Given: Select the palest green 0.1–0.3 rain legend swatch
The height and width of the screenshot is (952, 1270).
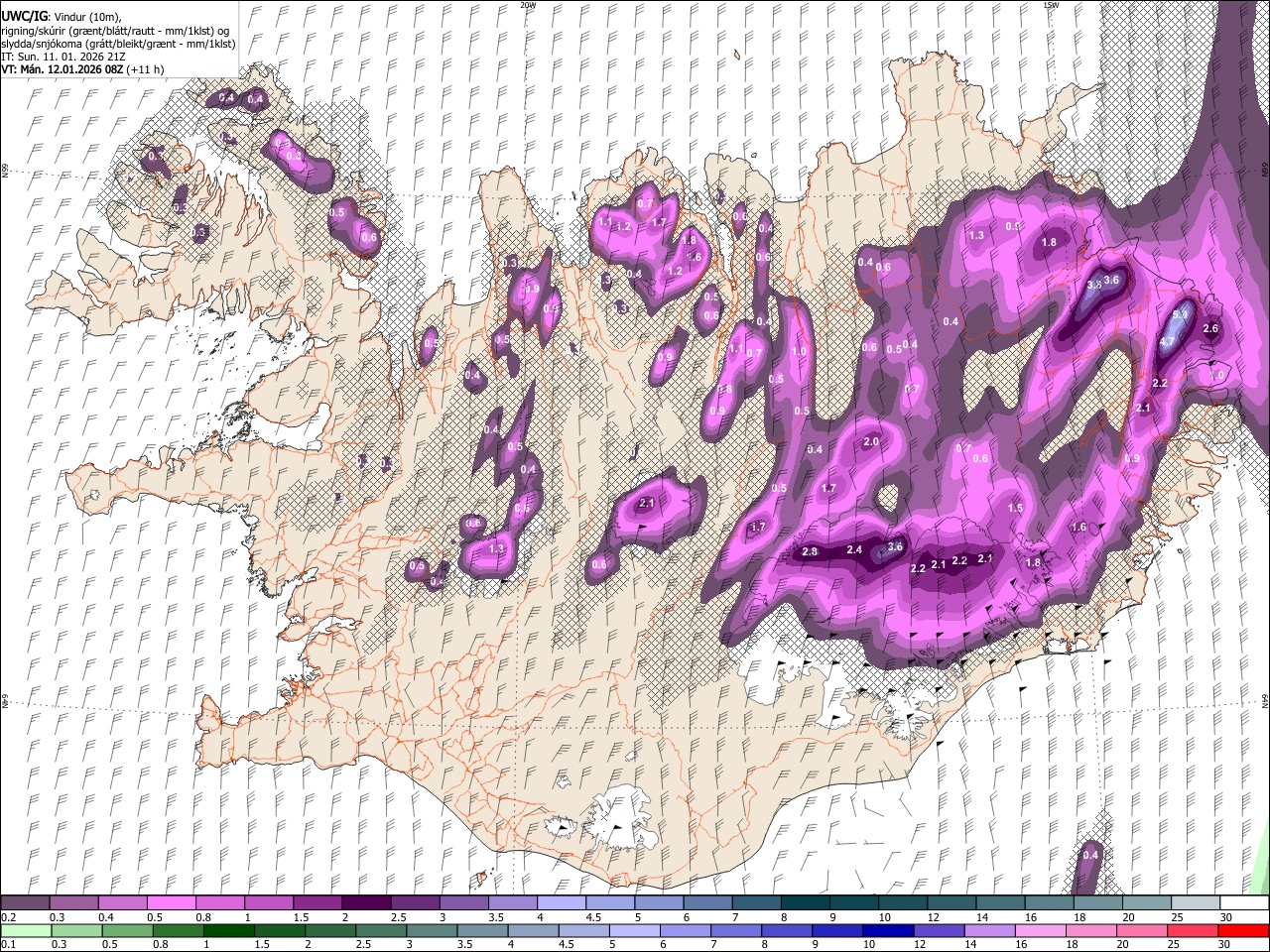Looking at the screenshot, I should (25, 930).
